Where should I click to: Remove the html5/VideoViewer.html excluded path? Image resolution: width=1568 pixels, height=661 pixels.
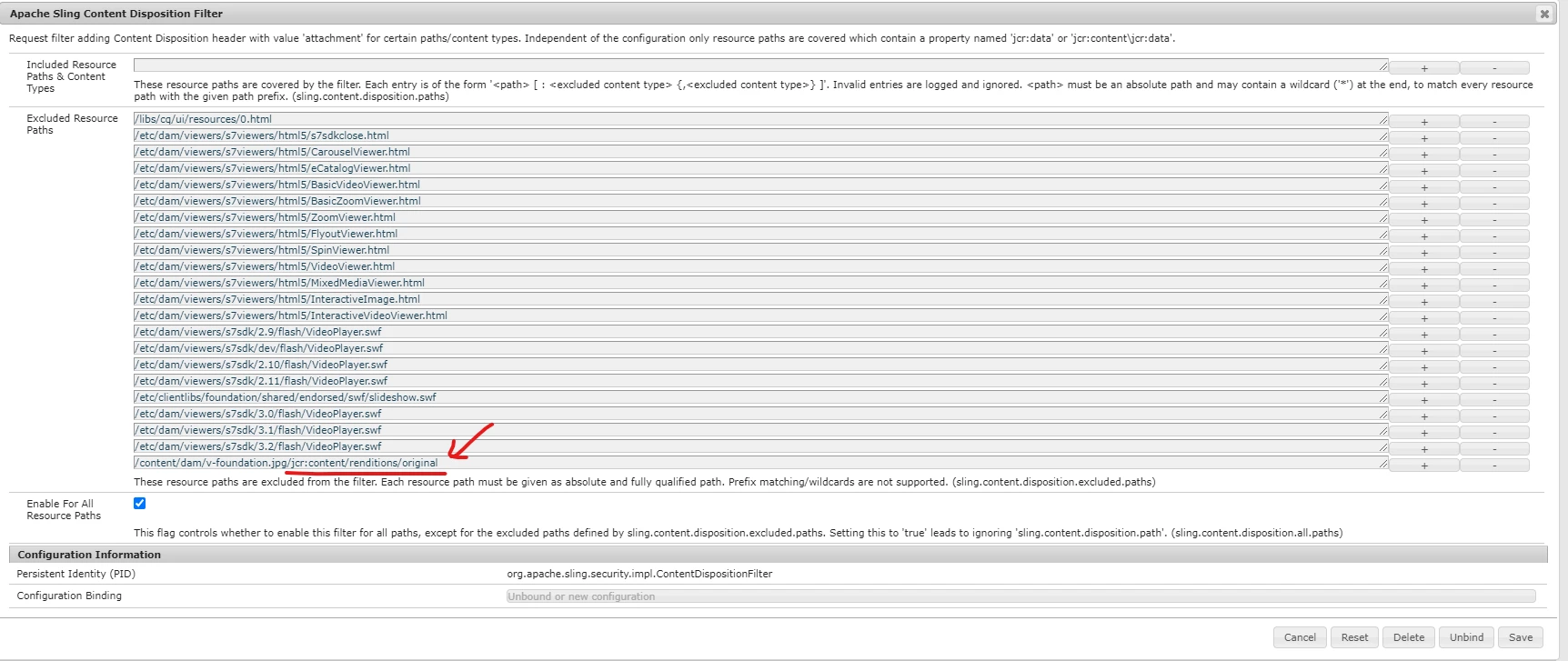1494,269
